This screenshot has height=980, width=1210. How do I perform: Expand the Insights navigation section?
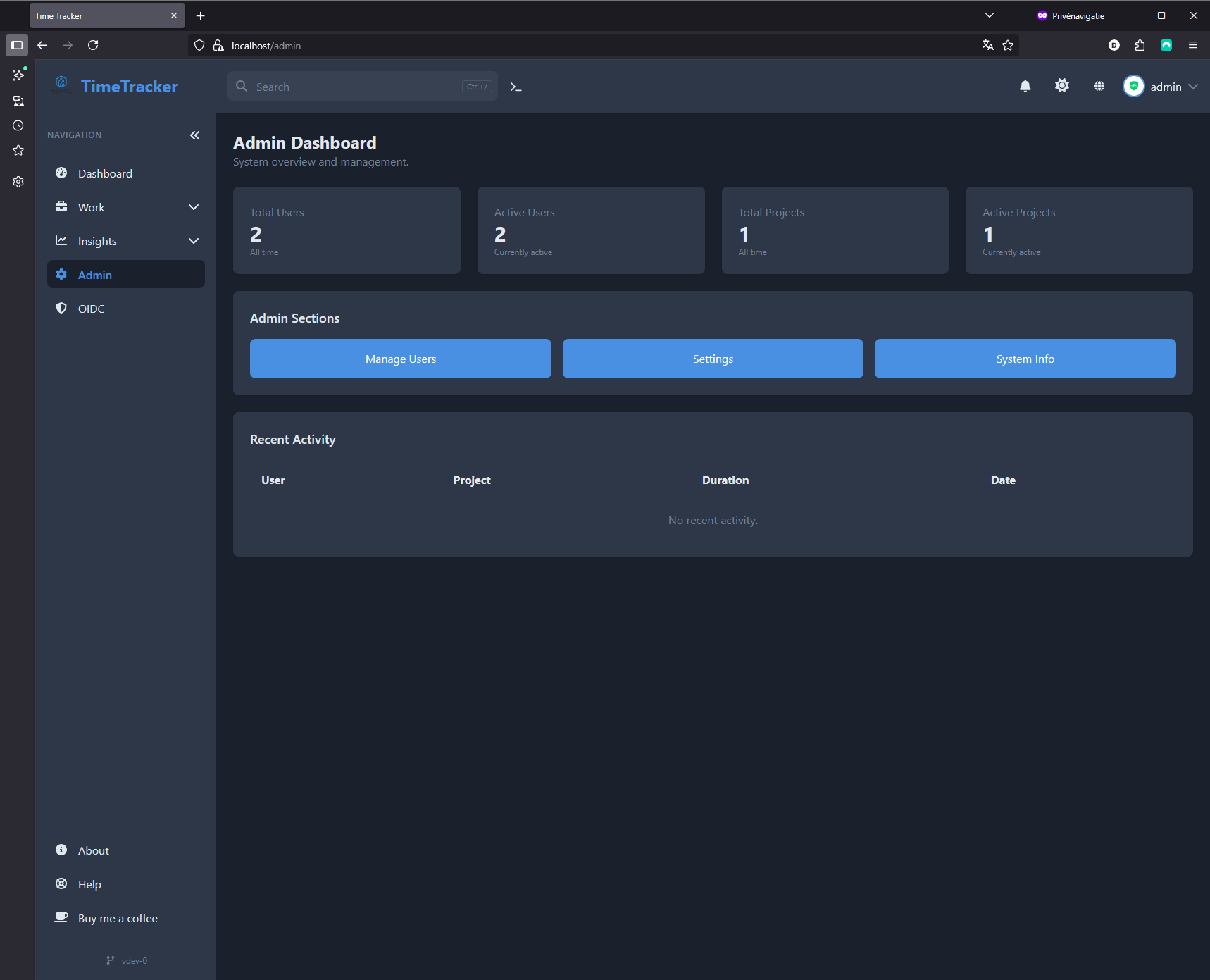pyautogui.click(x=125, y=240)
